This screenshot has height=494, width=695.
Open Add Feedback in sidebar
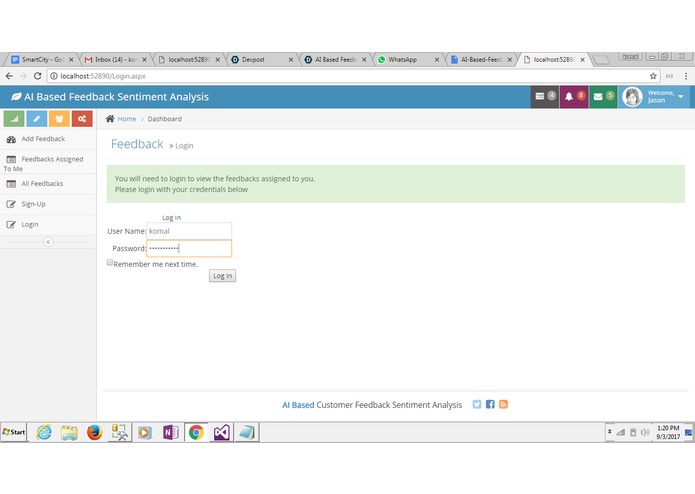click(48, 139)
